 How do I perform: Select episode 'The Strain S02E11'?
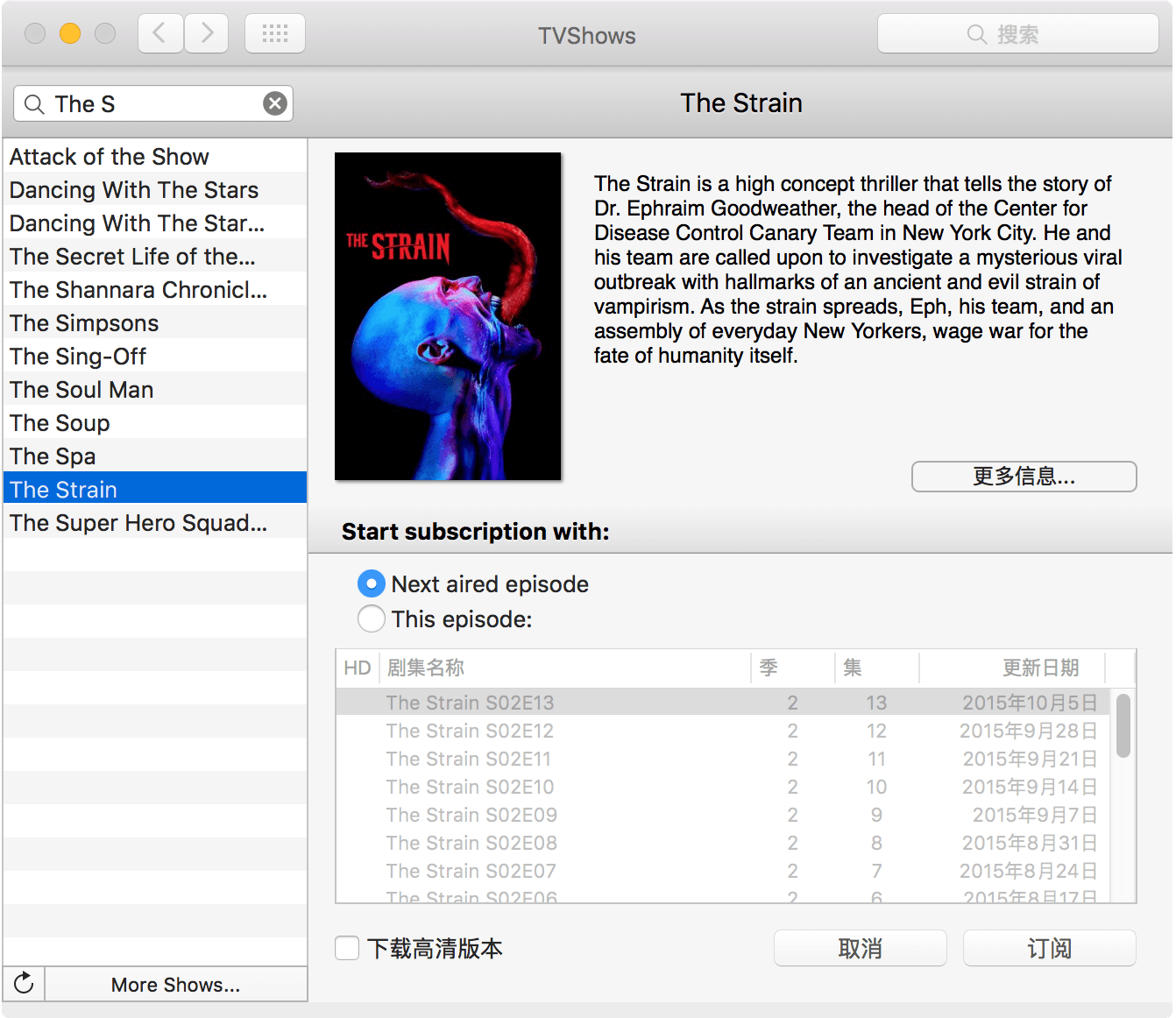[724, 759]
